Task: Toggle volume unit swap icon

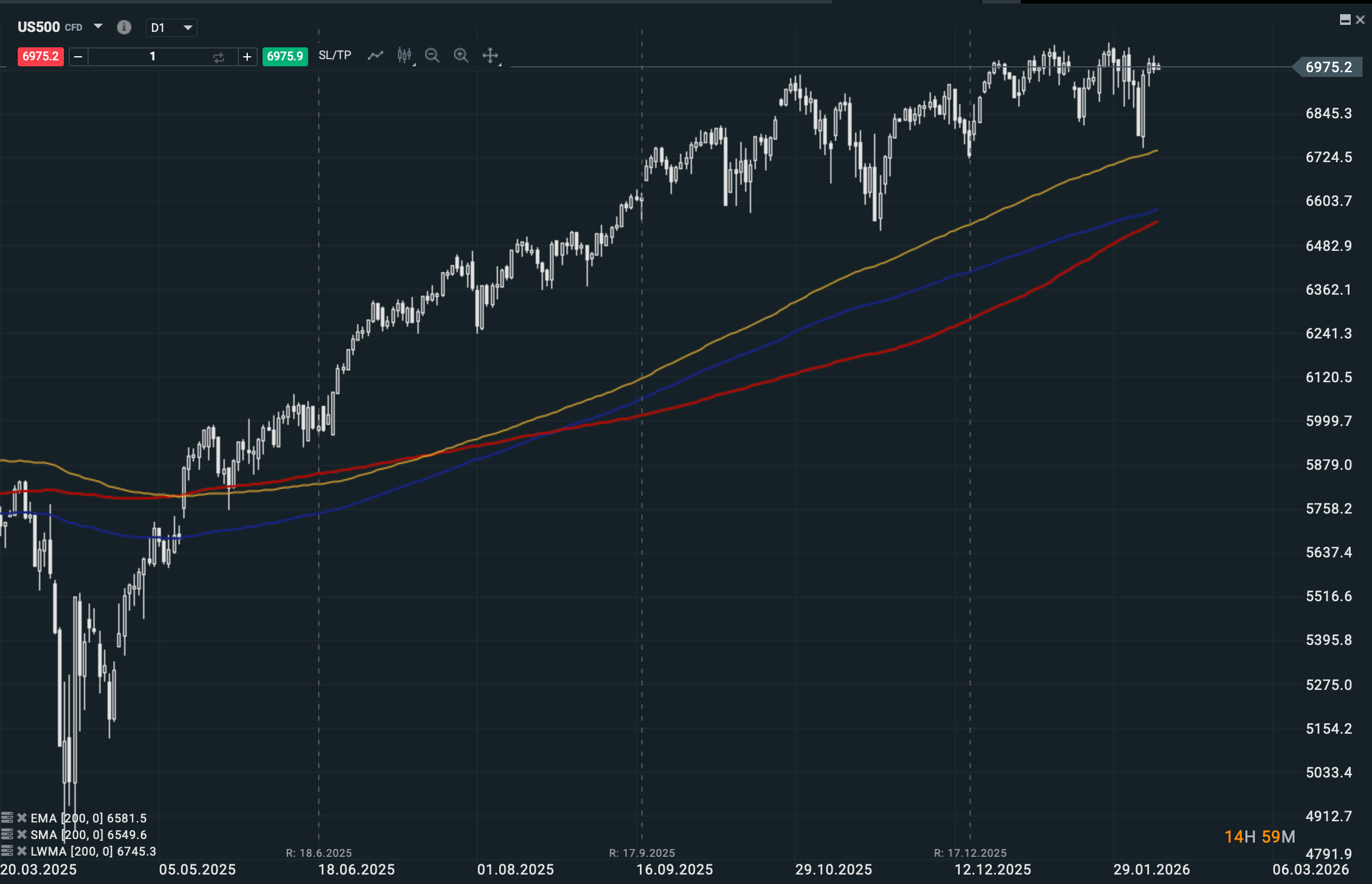Action: [x=219, y=57]
